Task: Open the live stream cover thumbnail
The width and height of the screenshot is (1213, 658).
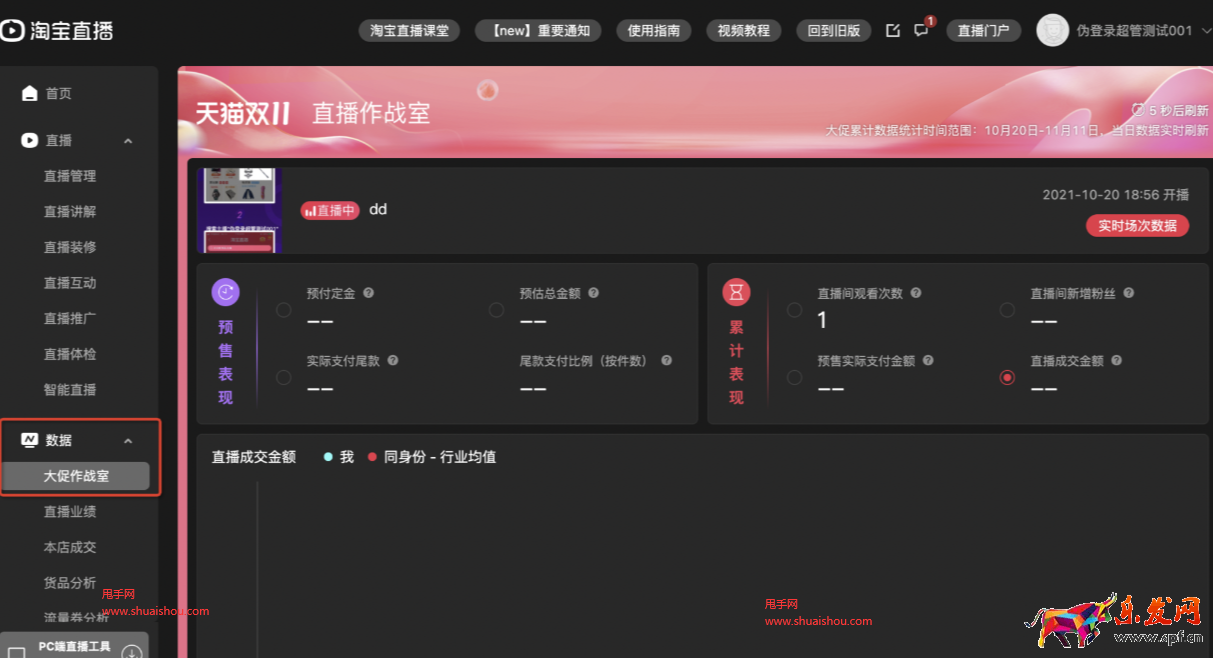Action: coord(240,210)
